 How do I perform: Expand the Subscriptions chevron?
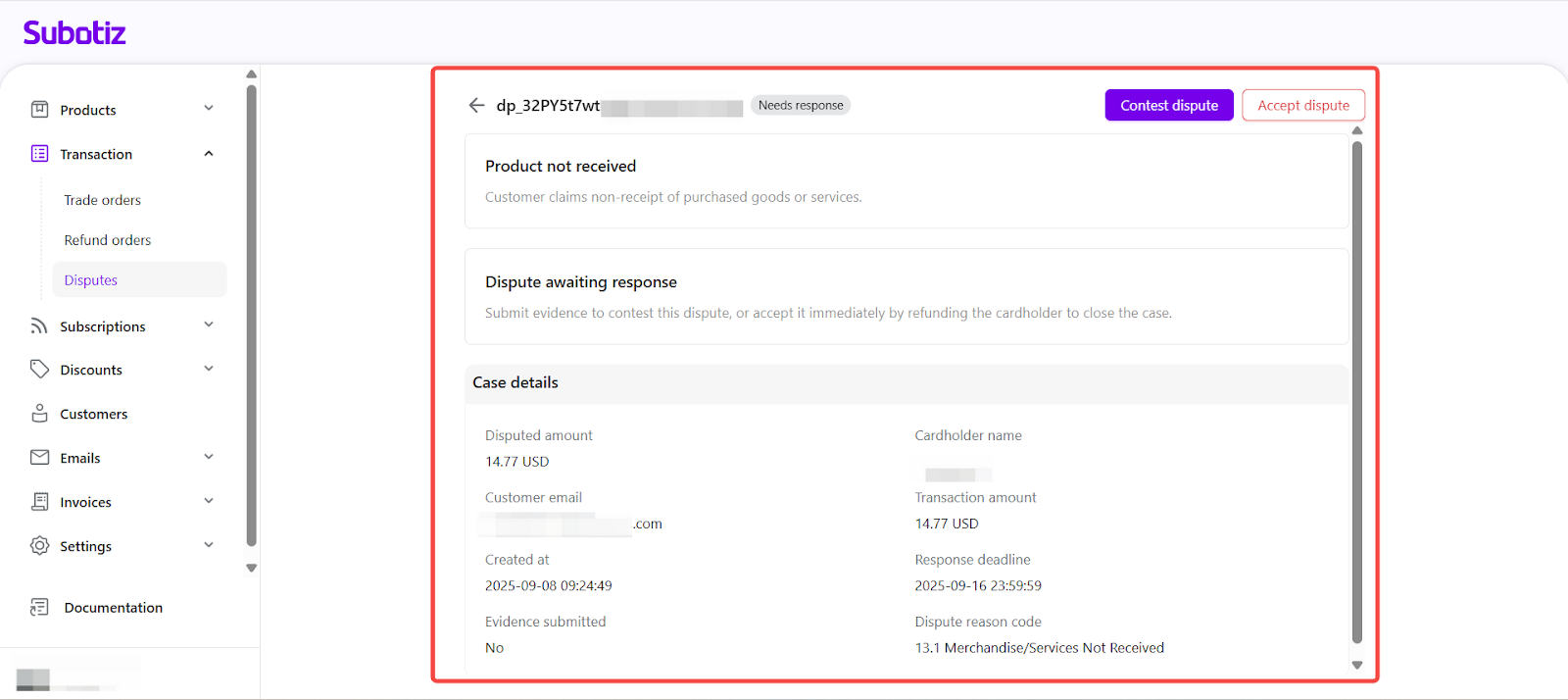point(209,325)
